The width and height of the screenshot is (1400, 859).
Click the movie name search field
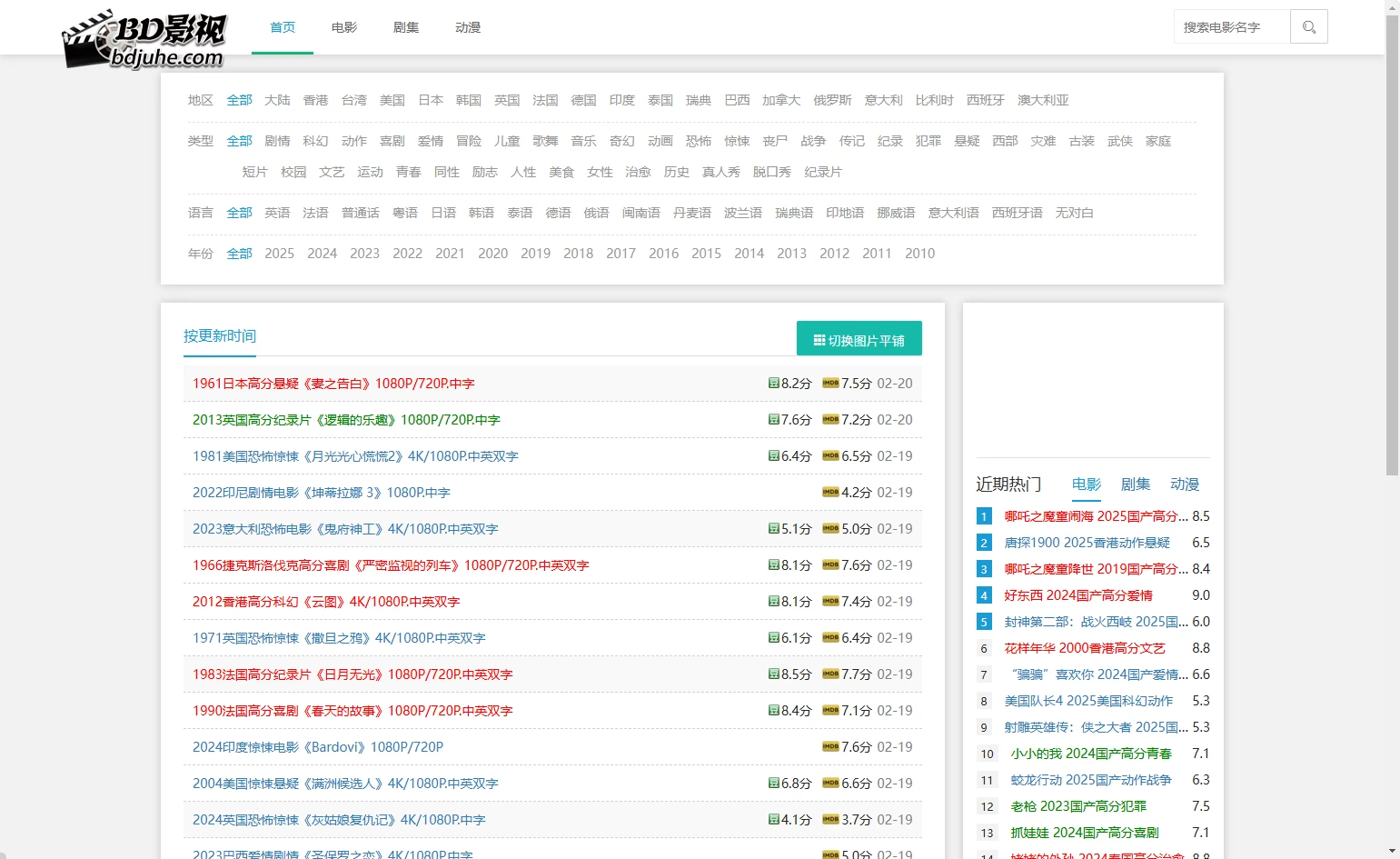pyautogui.click(x=1231, y=27)
